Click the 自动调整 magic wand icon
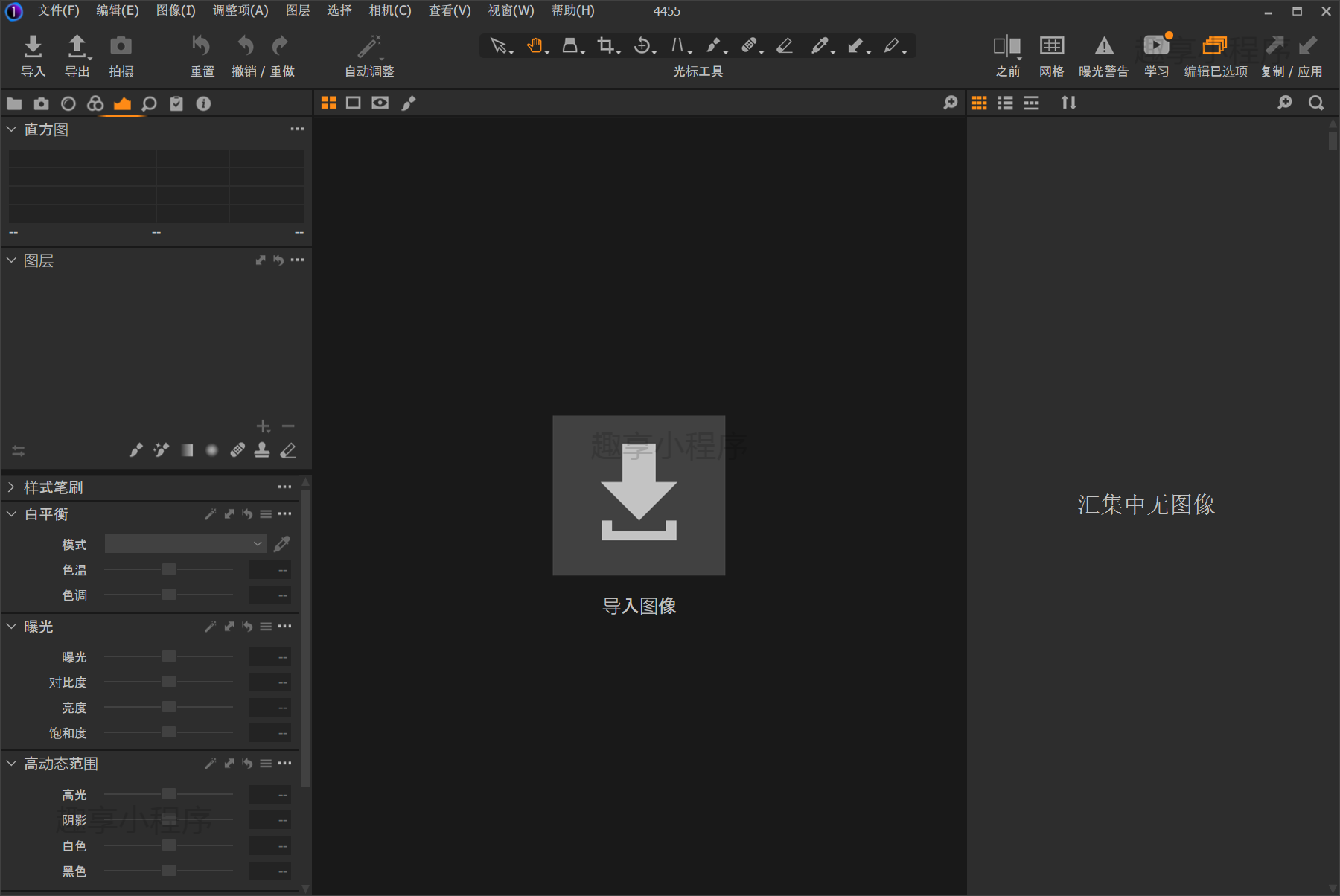 (x=369, y=46)
